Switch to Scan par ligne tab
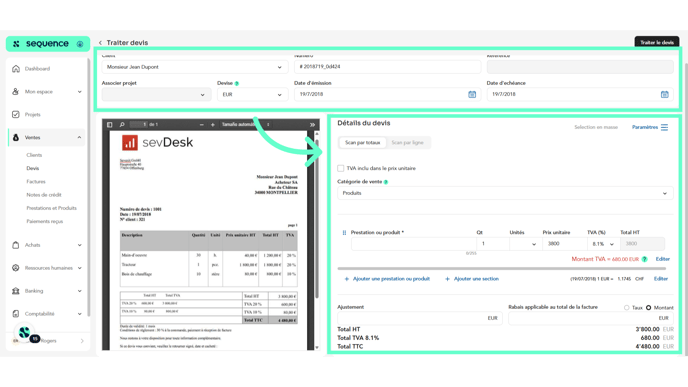Image resolution: width=688 pixels, height=387 pixels. tap(407, 143)
